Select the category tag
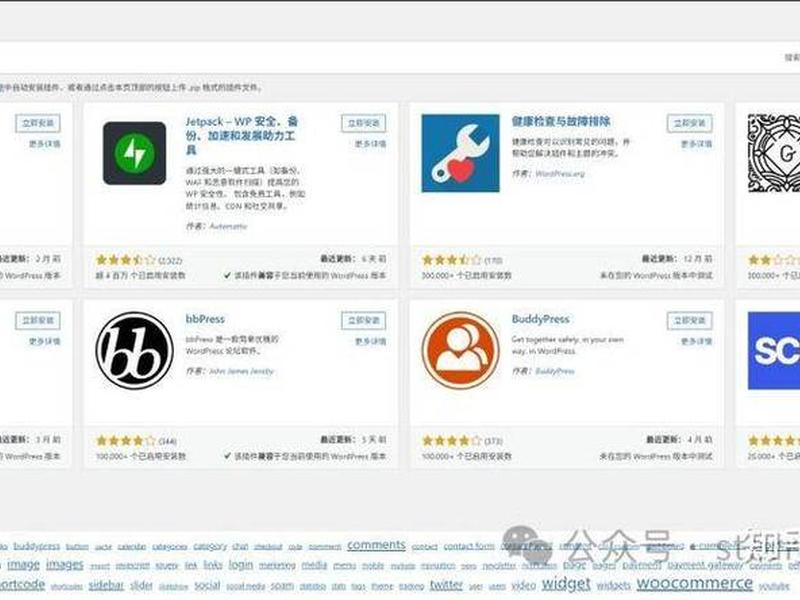 (x=210, y=546)
